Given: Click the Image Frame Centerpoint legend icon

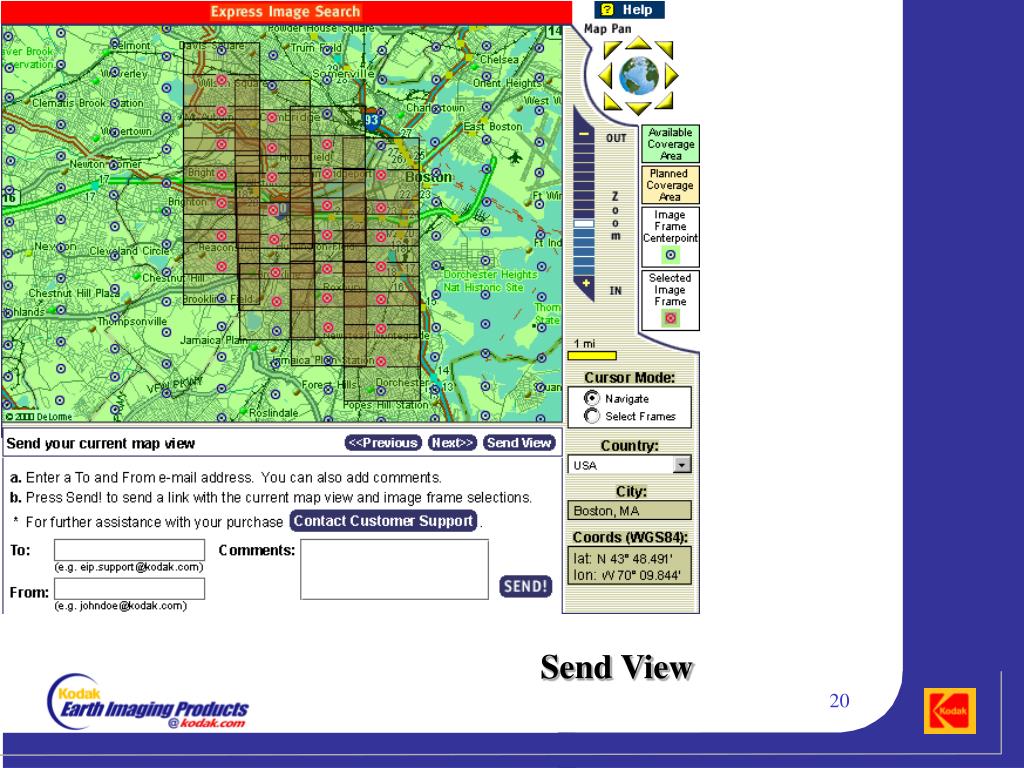Looking at the screenshot, I should point(670,255).
